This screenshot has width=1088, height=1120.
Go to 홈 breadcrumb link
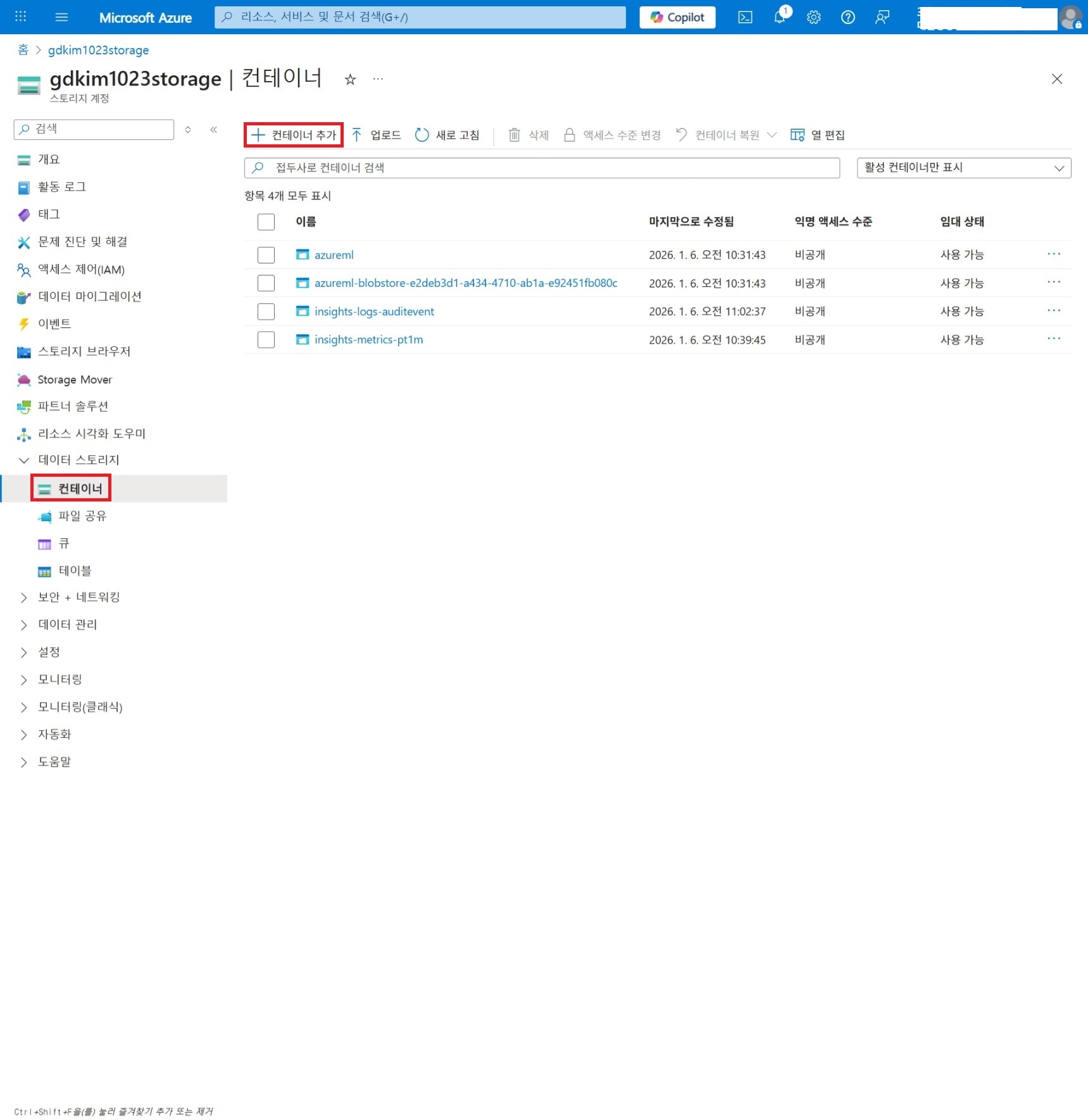(x=23, y=50)
